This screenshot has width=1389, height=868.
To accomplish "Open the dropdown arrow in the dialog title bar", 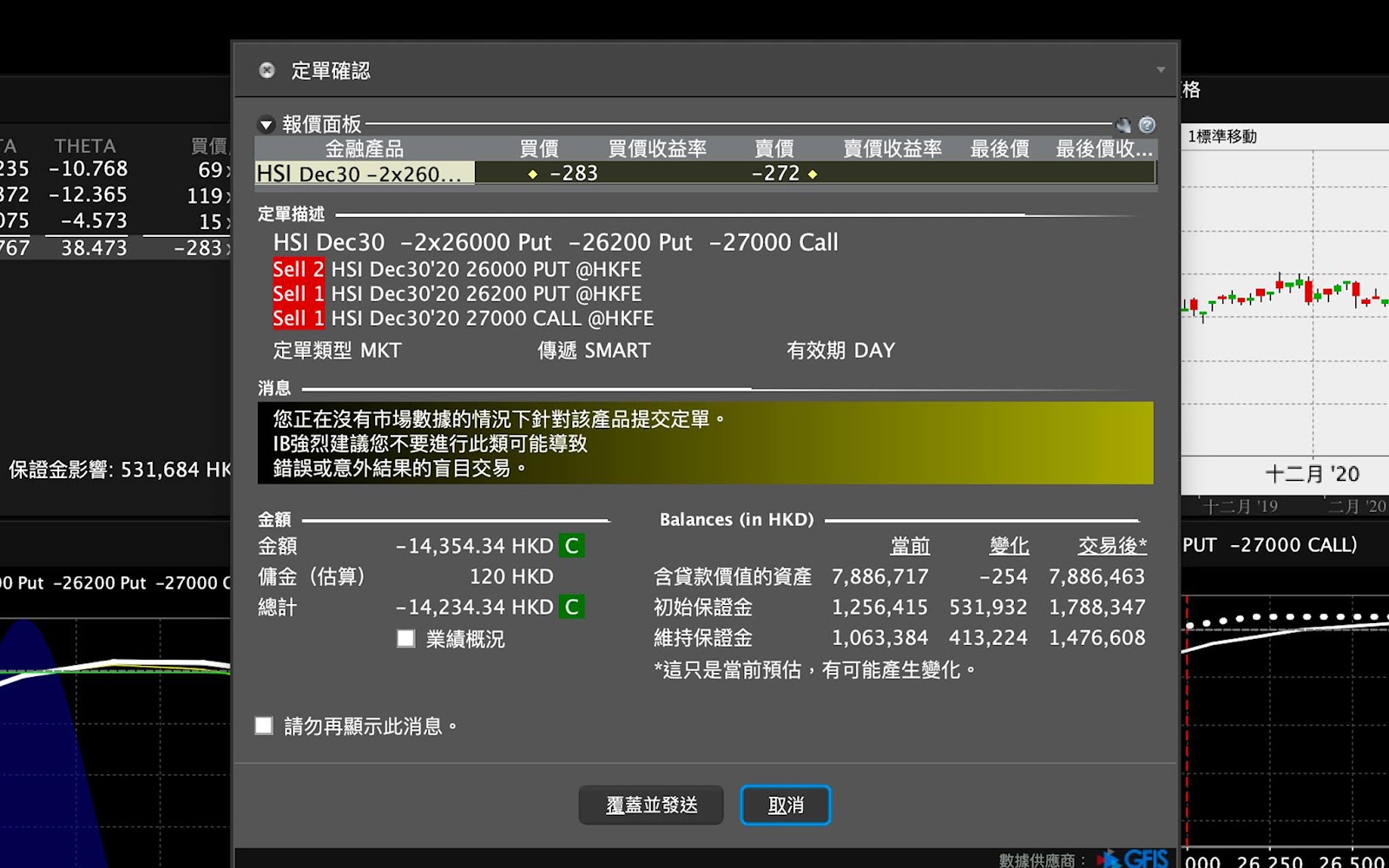I will [x=1161, y=69].
